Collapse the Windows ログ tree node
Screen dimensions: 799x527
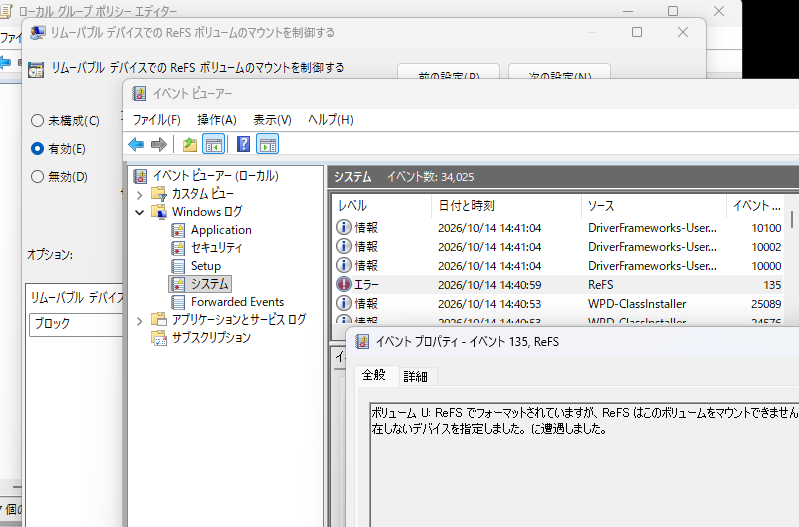140,212
